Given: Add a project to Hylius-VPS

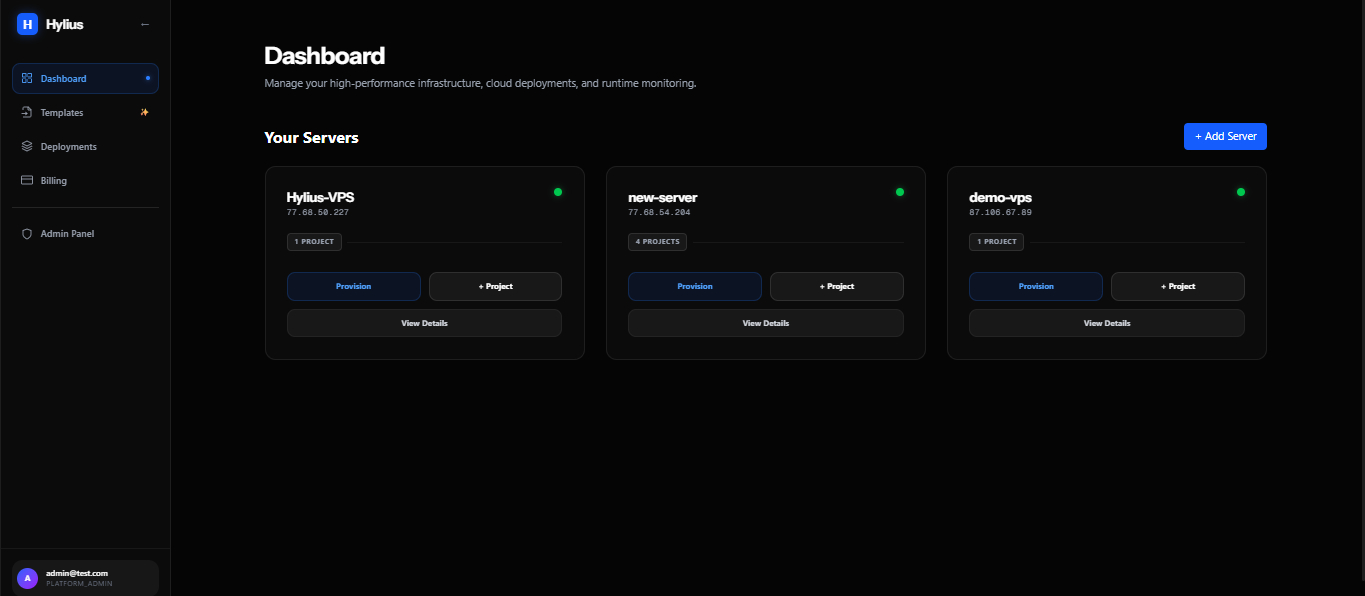Looking at the screenshot, I should pos(495,286).
